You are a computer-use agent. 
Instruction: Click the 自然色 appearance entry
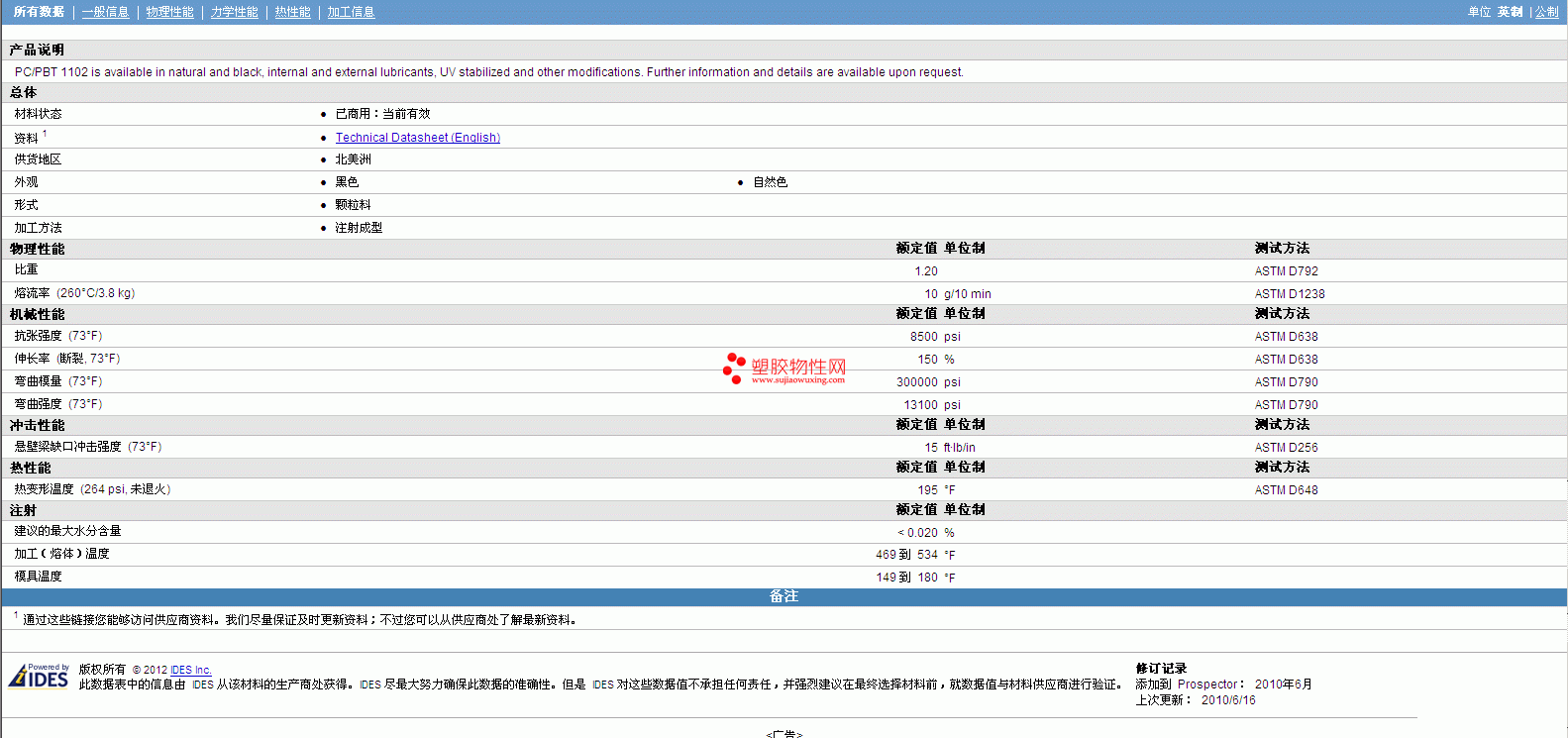(770, 182)
